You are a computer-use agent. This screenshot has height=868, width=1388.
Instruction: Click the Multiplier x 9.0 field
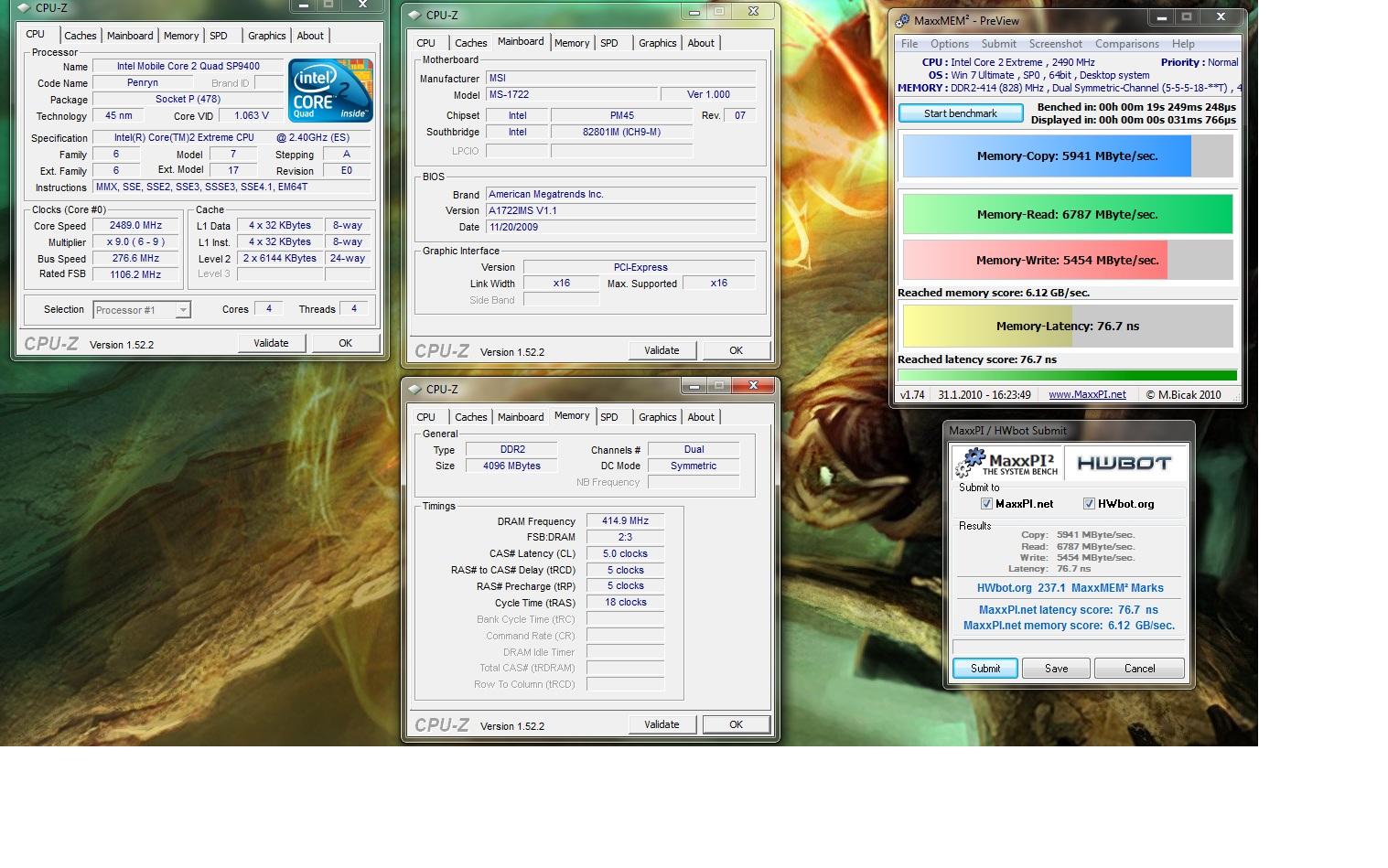135,242
